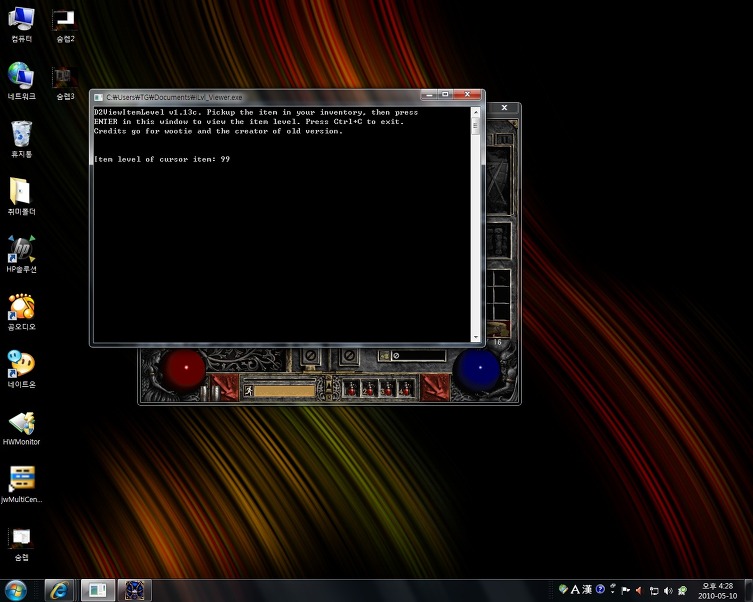Use the belt potion in slot 4
Image resolution: width=753 pixels, height=602 pixels.
point(406,388)
